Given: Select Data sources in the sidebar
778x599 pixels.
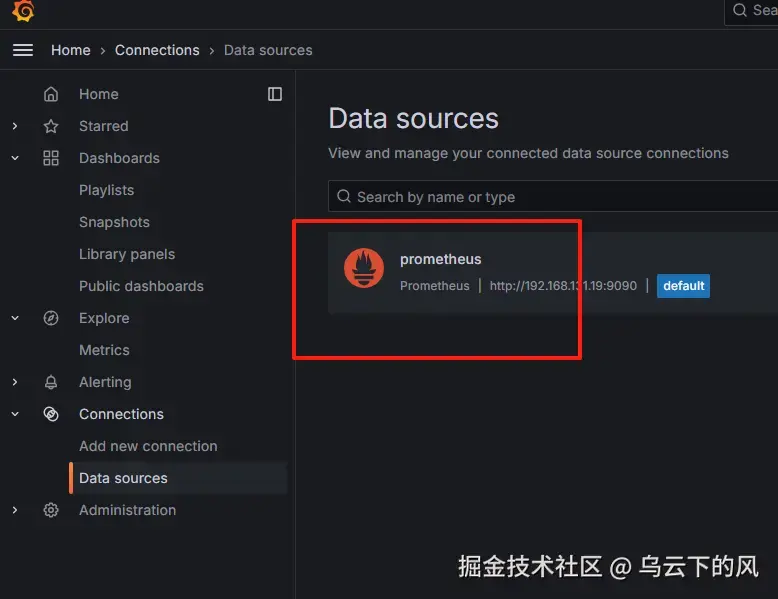Looking at the screenshot, I should [x=179, y=478].
